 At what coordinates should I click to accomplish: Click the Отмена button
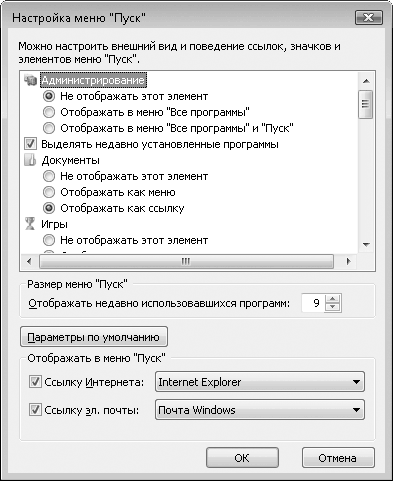tap(338, 458)
